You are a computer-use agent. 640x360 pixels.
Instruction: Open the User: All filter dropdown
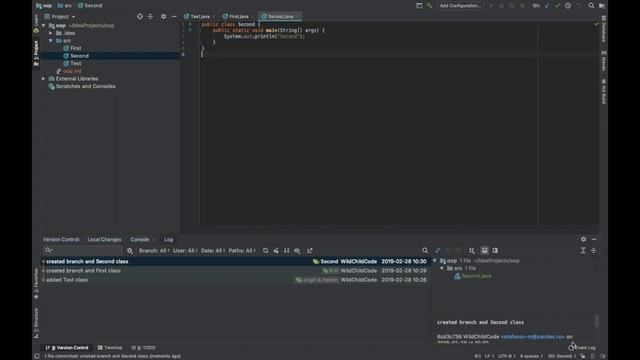tap(185, 251)
